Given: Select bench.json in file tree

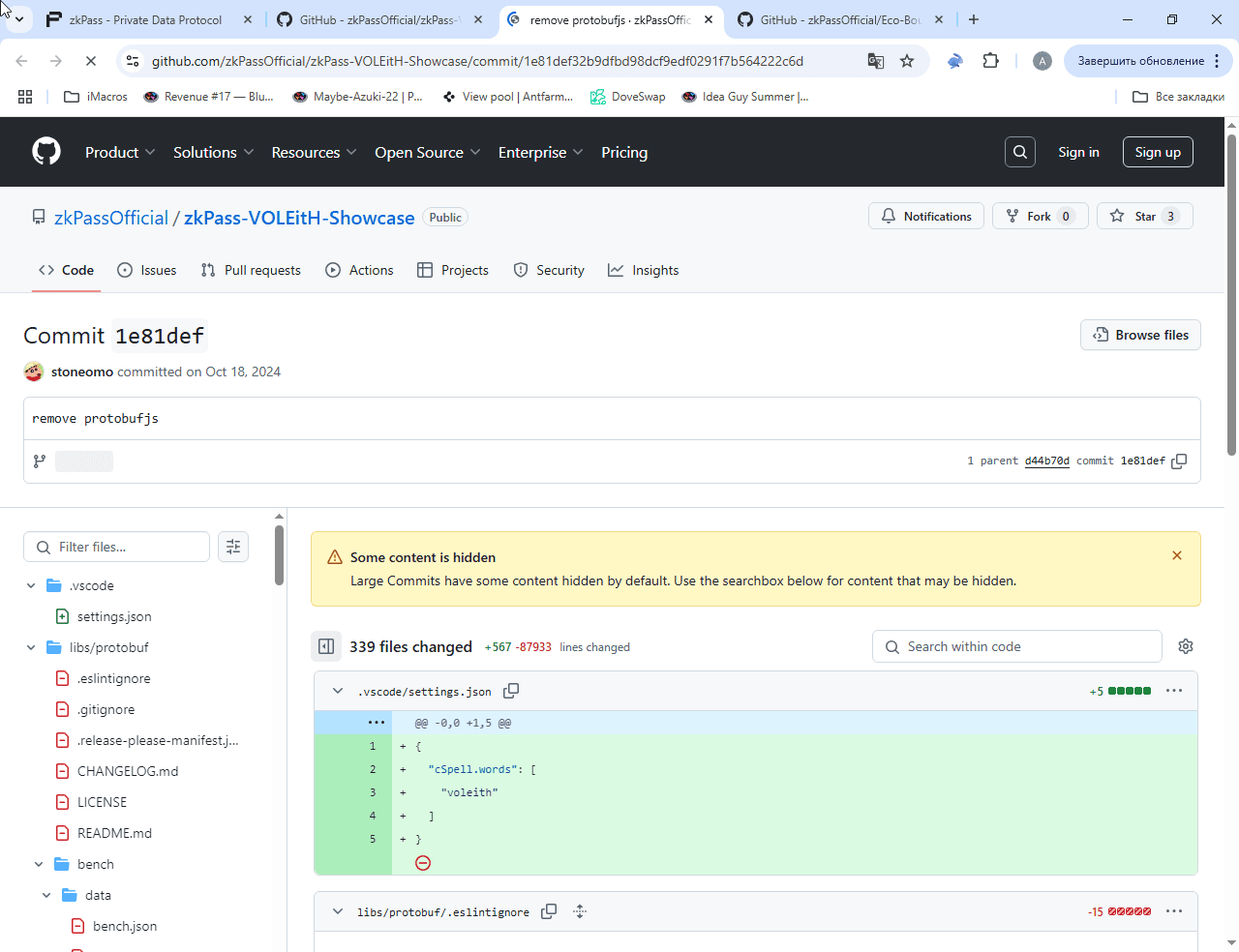Looking at the screenshot, I should (125, 926).
